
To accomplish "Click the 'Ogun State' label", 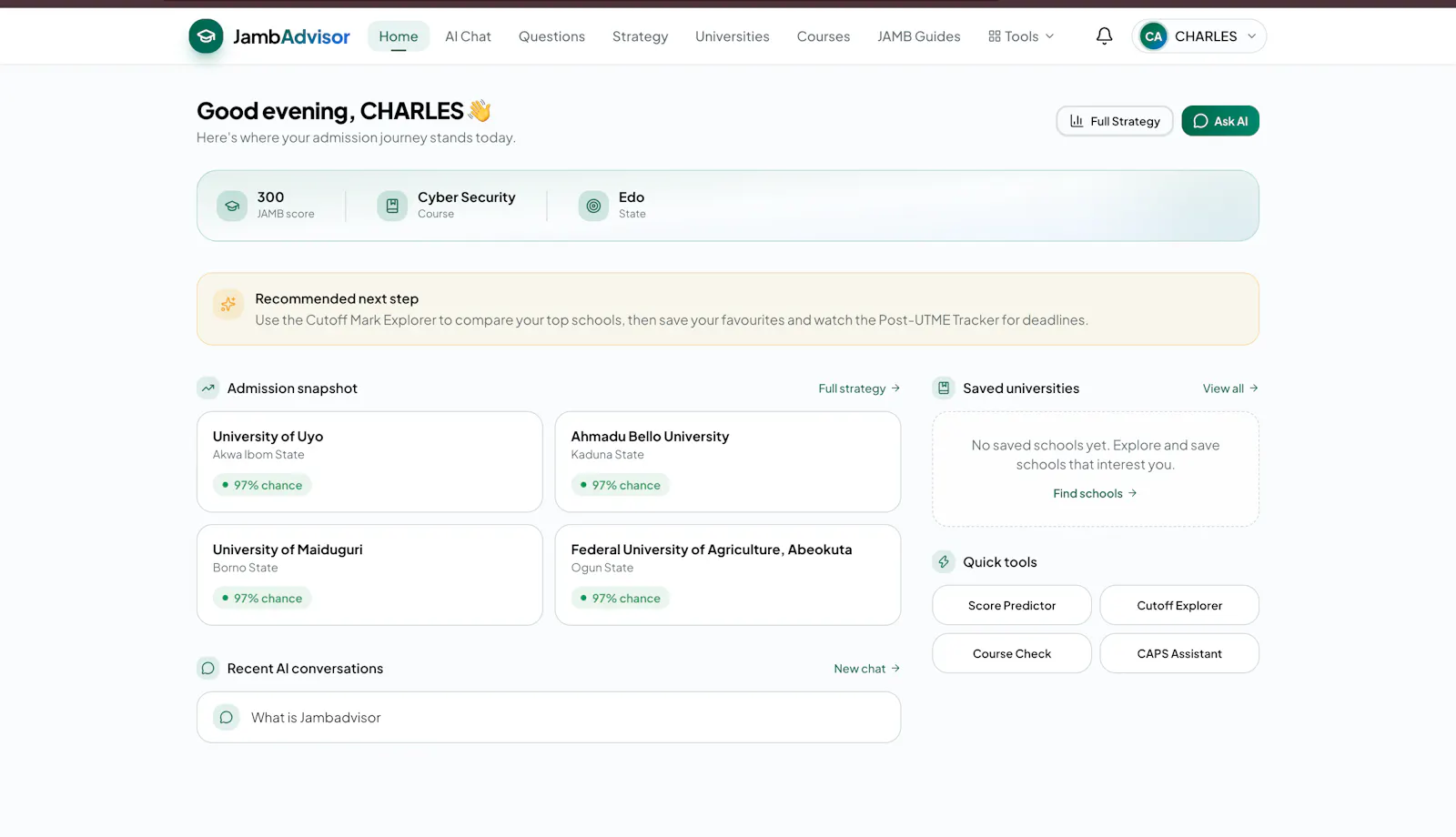I will [x=602, y=568].
